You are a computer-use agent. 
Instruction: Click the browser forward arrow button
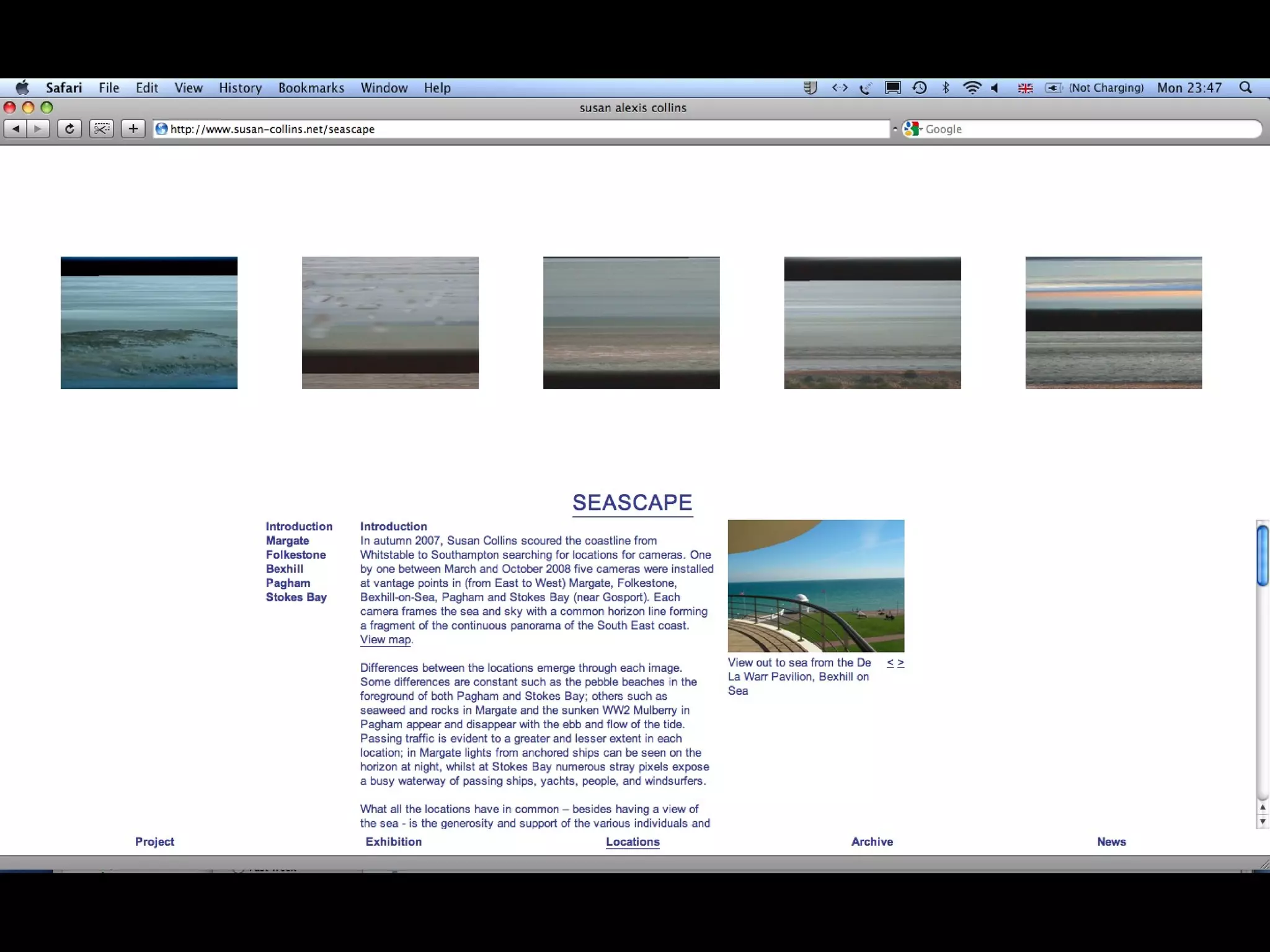38,129
